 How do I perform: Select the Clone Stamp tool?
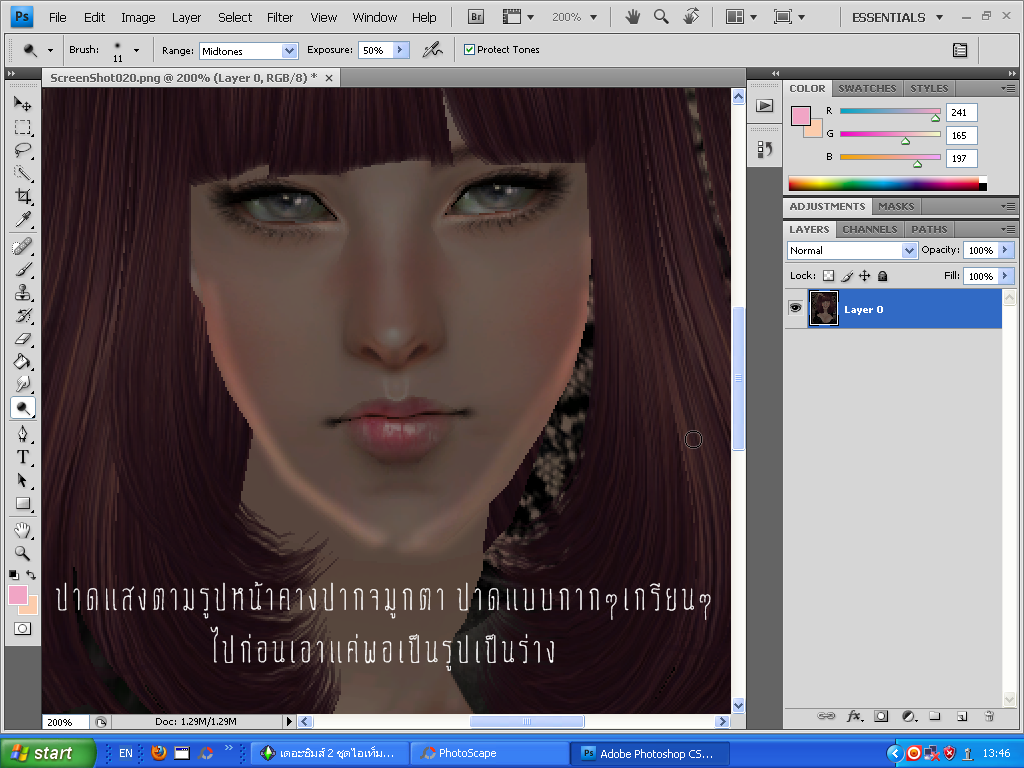pos(23,292)
